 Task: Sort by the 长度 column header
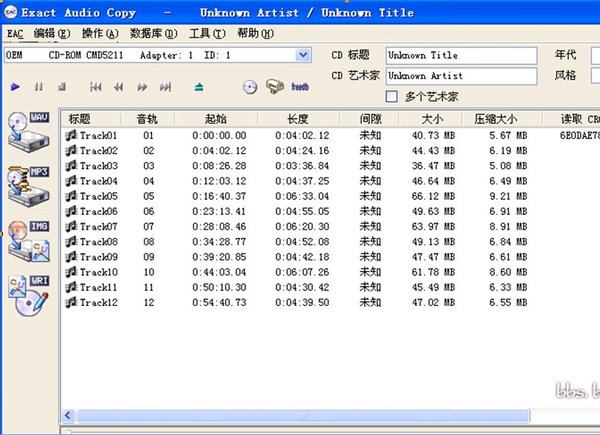pos(298,119)
